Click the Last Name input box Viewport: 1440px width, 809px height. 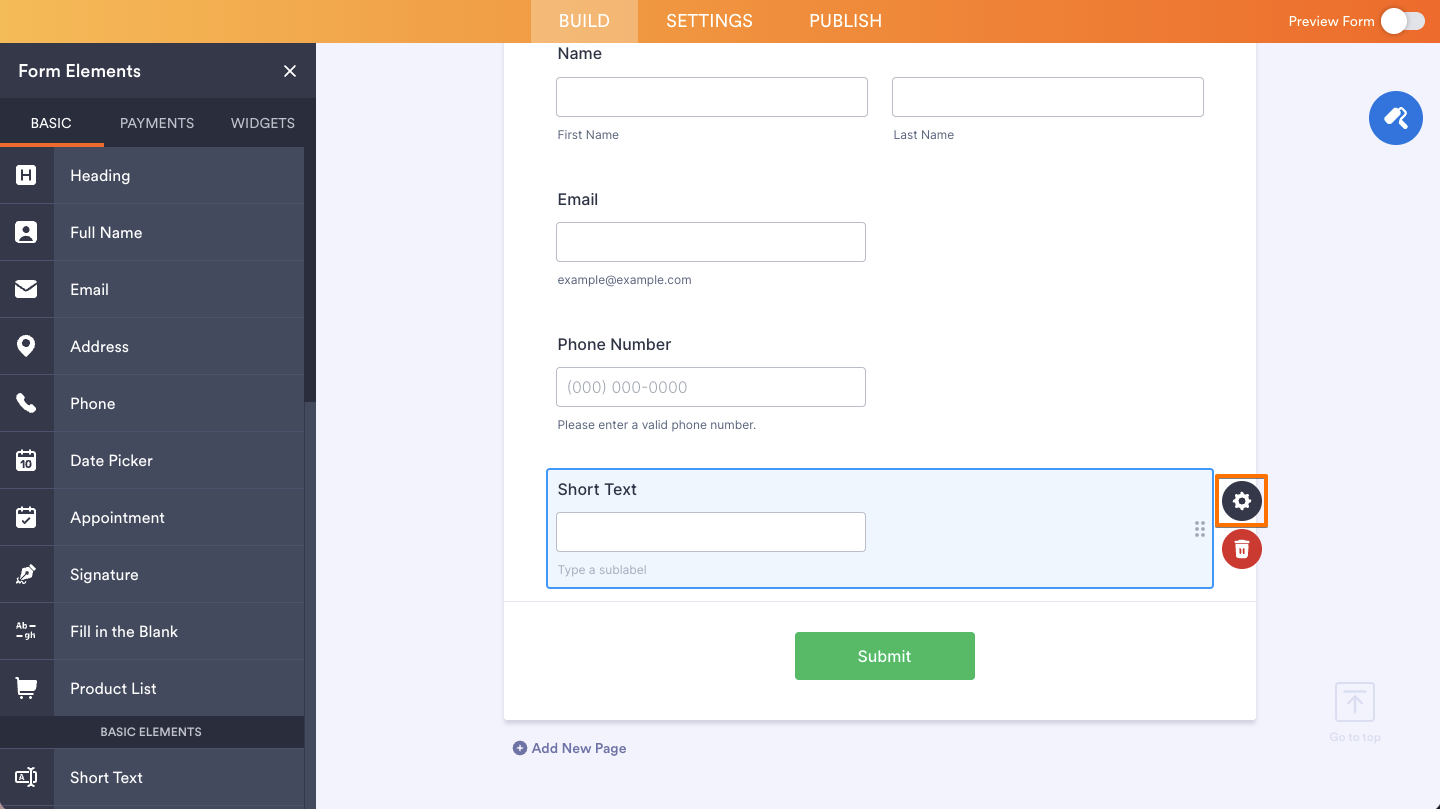1048,97
